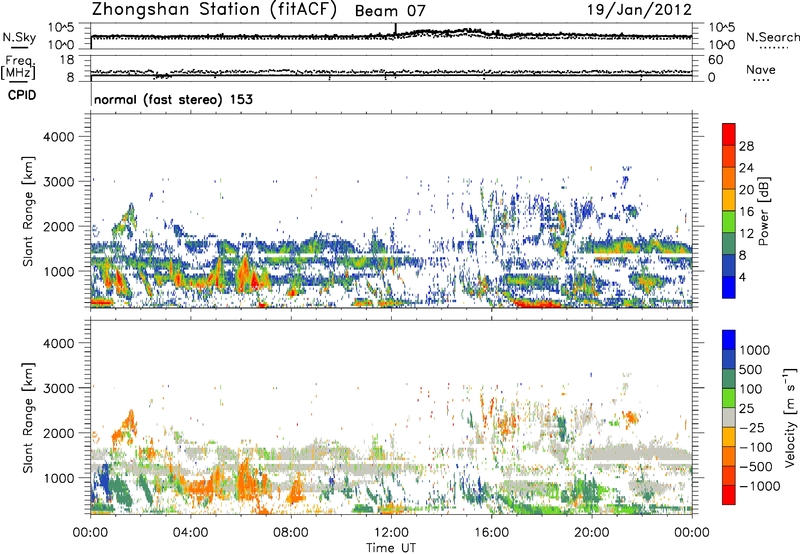Click the '-25' tick on Velocity color bar

pyautogui.click(x=751, y=428)
